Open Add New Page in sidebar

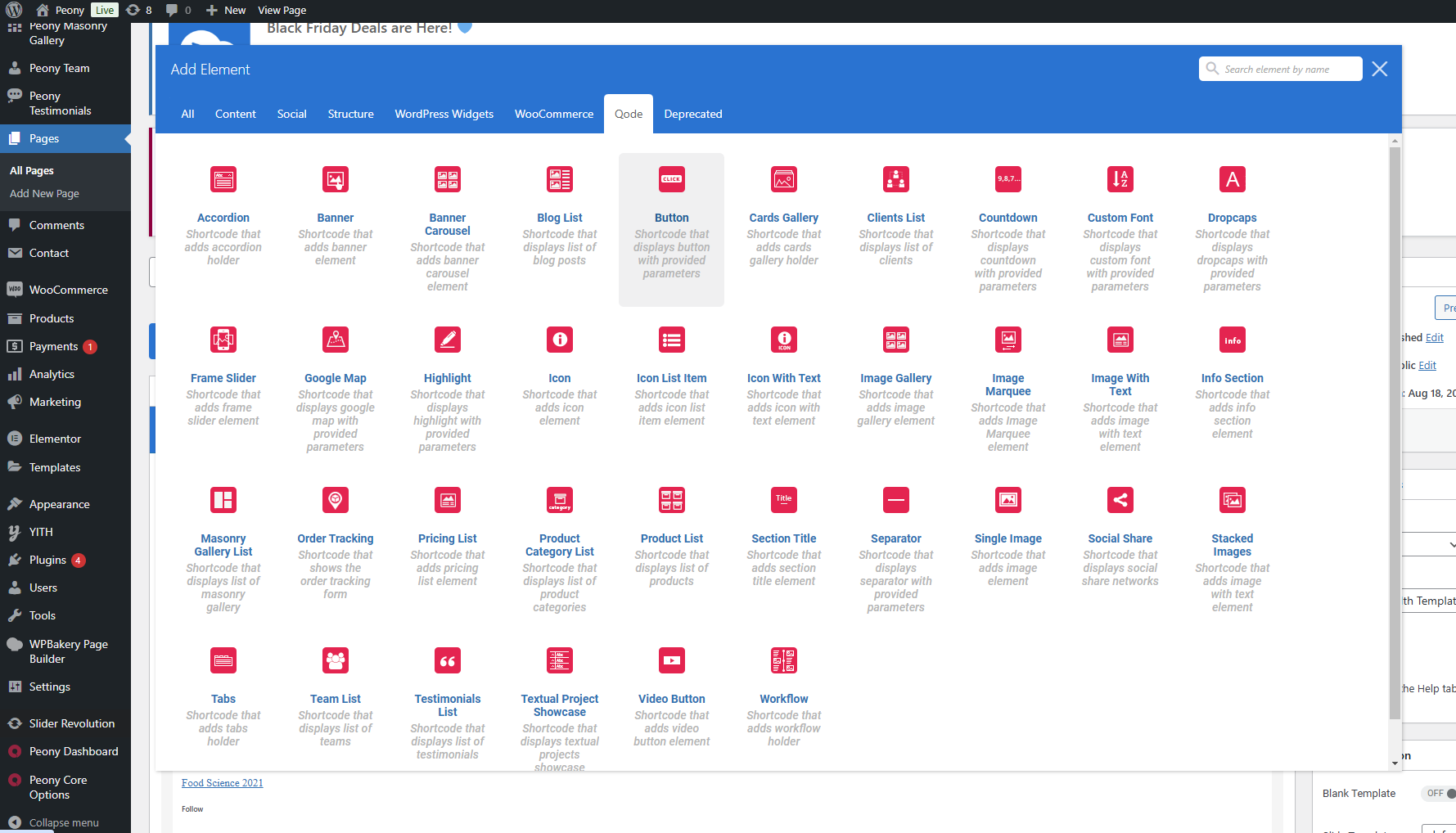(x=44, y=194)
